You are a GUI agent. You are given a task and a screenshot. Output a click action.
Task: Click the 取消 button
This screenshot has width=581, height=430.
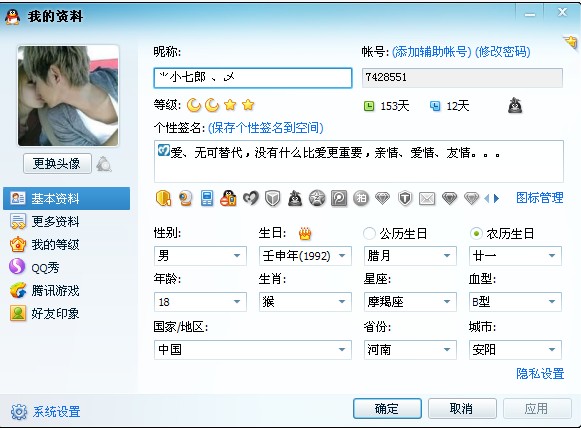(x=462, y=408)
